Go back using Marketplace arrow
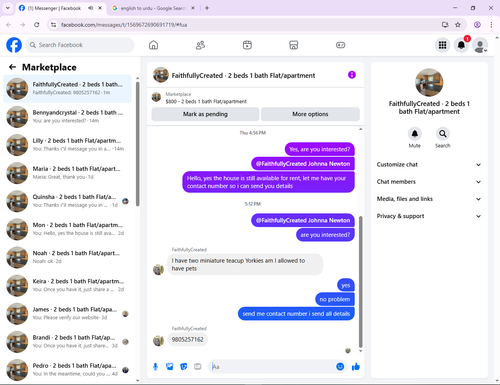 pos(12,67)
